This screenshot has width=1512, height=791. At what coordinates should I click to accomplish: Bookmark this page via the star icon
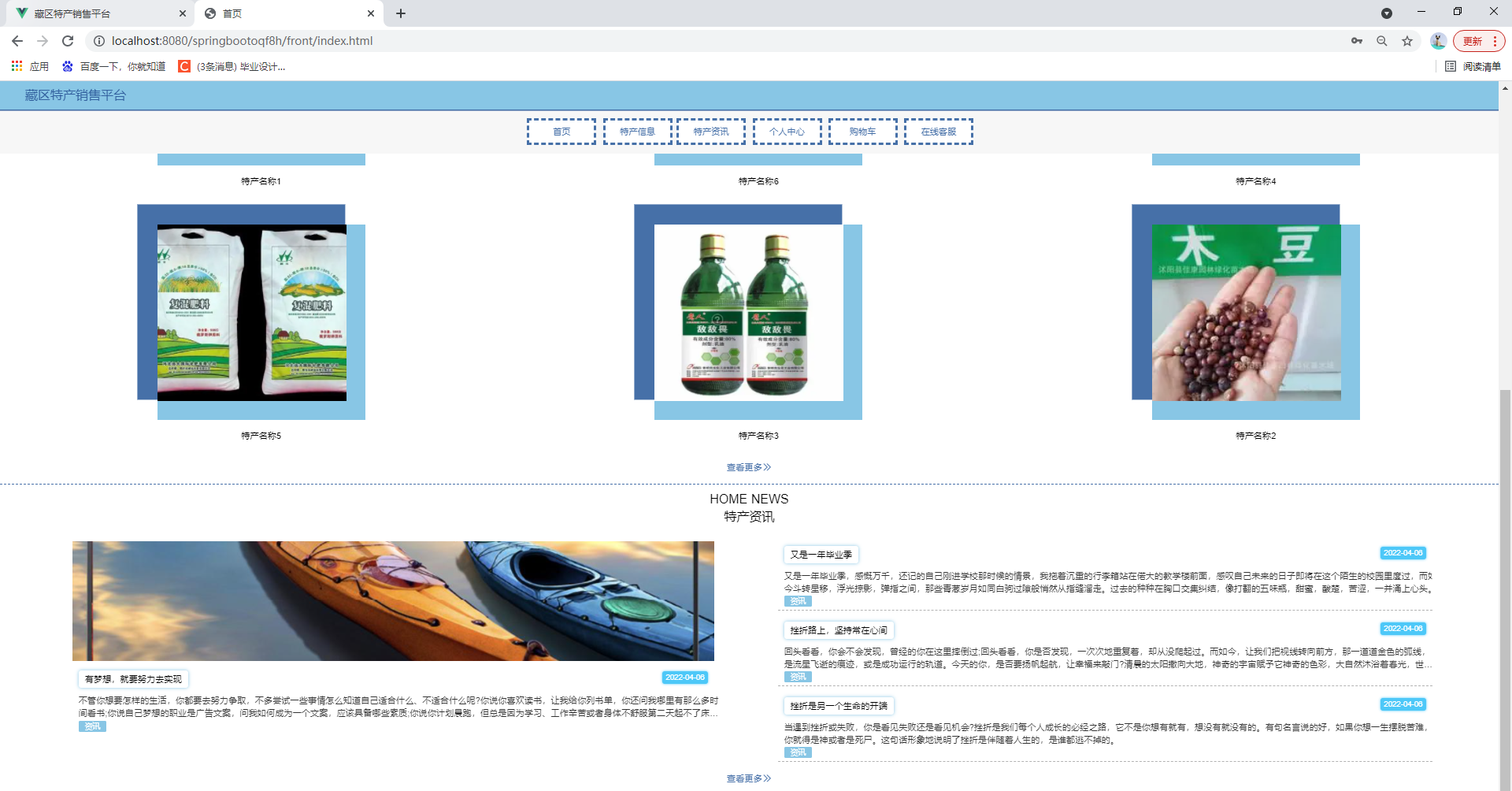pyautogui.click(x=1407, y=41)
